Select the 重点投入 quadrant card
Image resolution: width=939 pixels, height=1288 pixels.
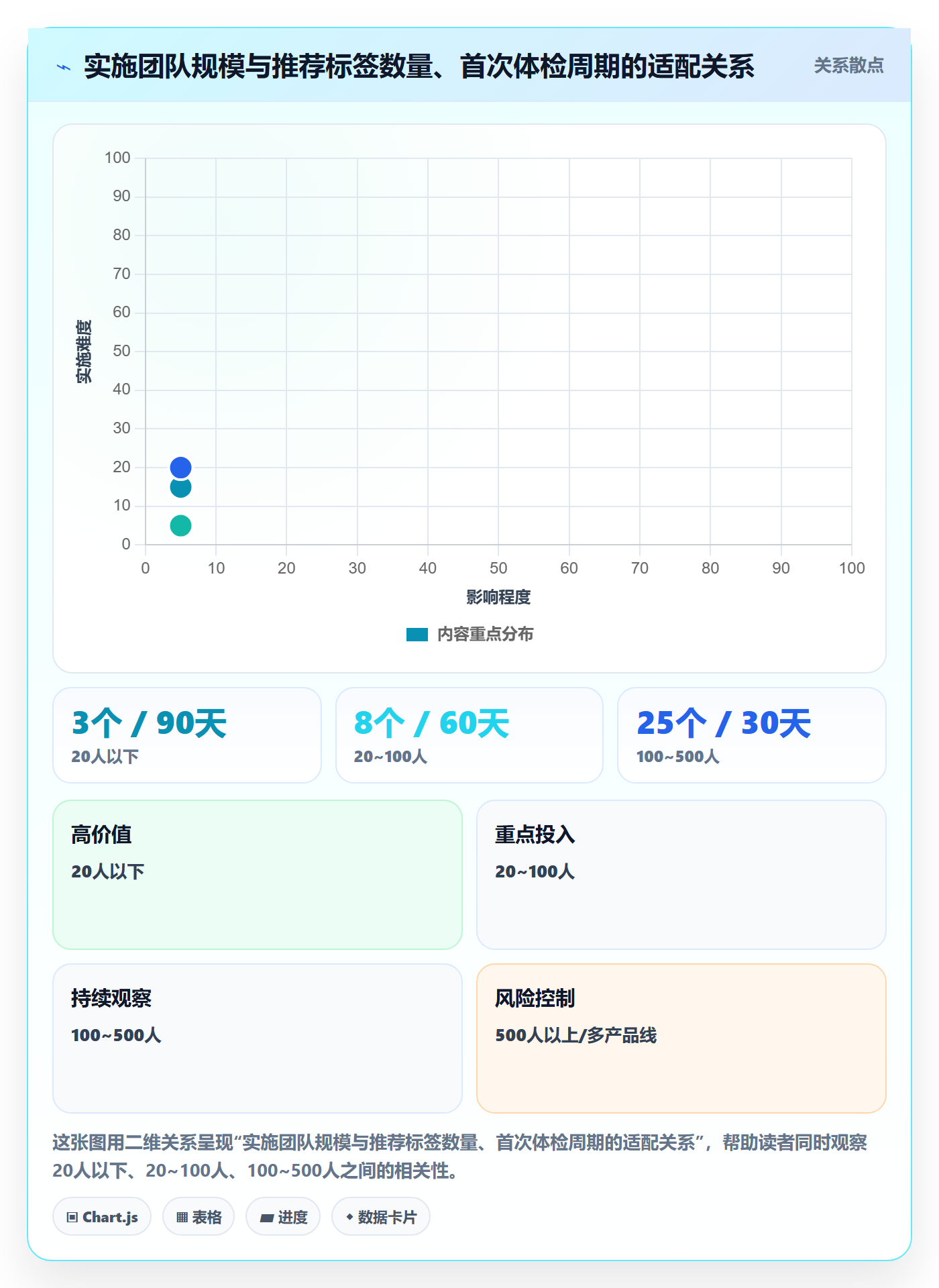(x=681, y=875)
